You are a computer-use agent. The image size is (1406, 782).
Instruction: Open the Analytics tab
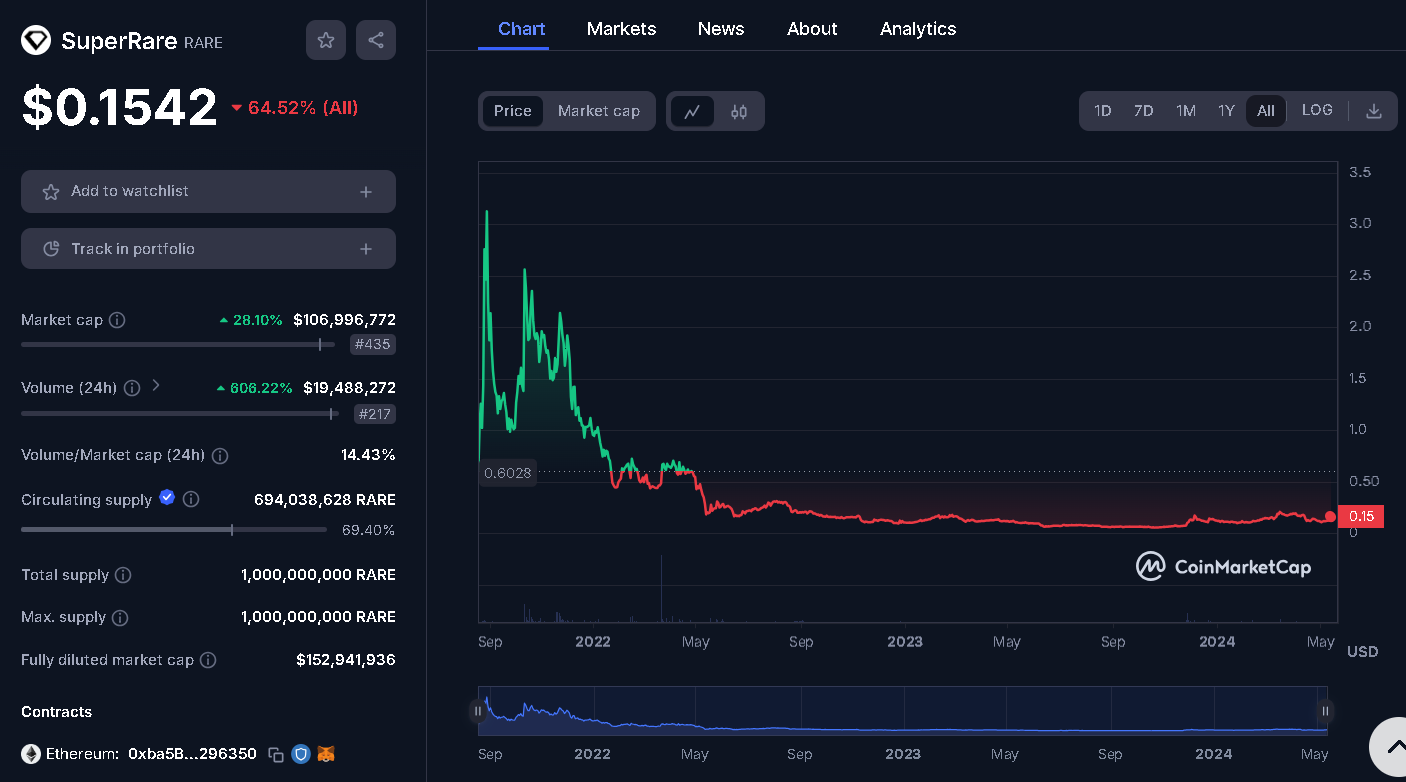coord(918,29)
